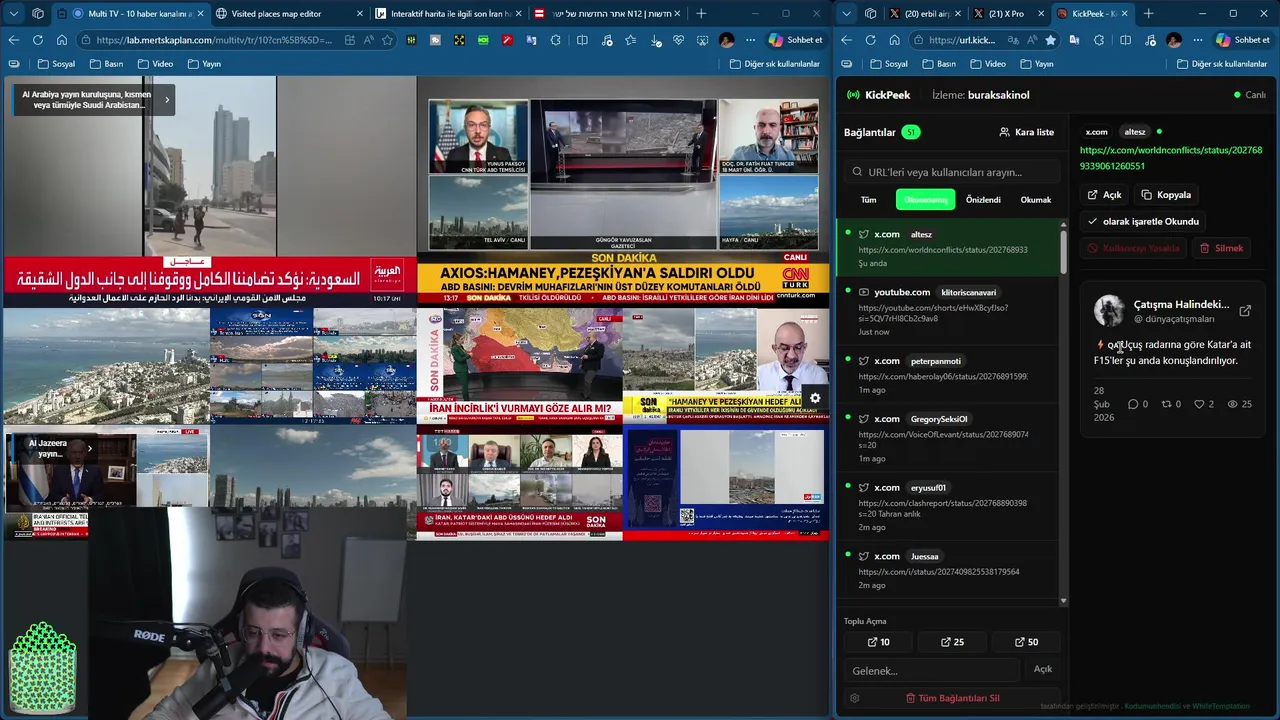Viewport: 1280px width, 720px height.
Task: Expand the Al Arabiya stream label chevron
Action: 167,100
